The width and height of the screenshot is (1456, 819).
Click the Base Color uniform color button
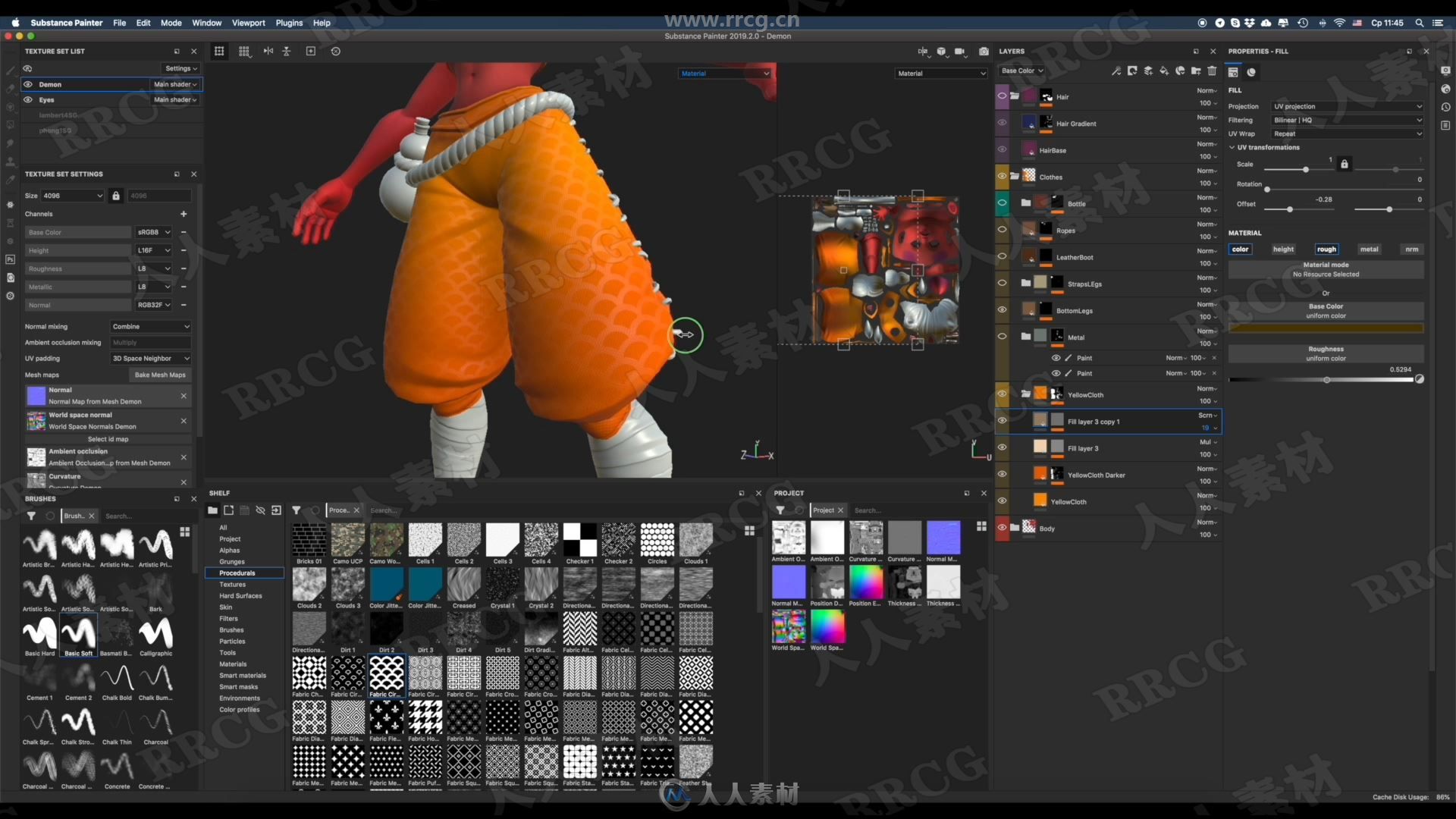click(x=1326, y=311)
